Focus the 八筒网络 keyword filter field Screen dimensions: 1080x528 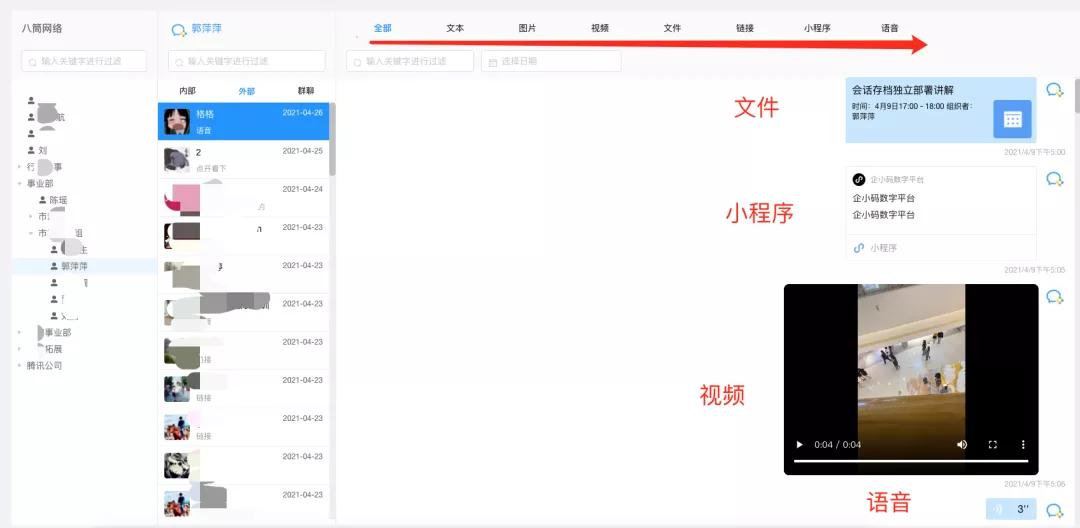[x=84, y=61]
